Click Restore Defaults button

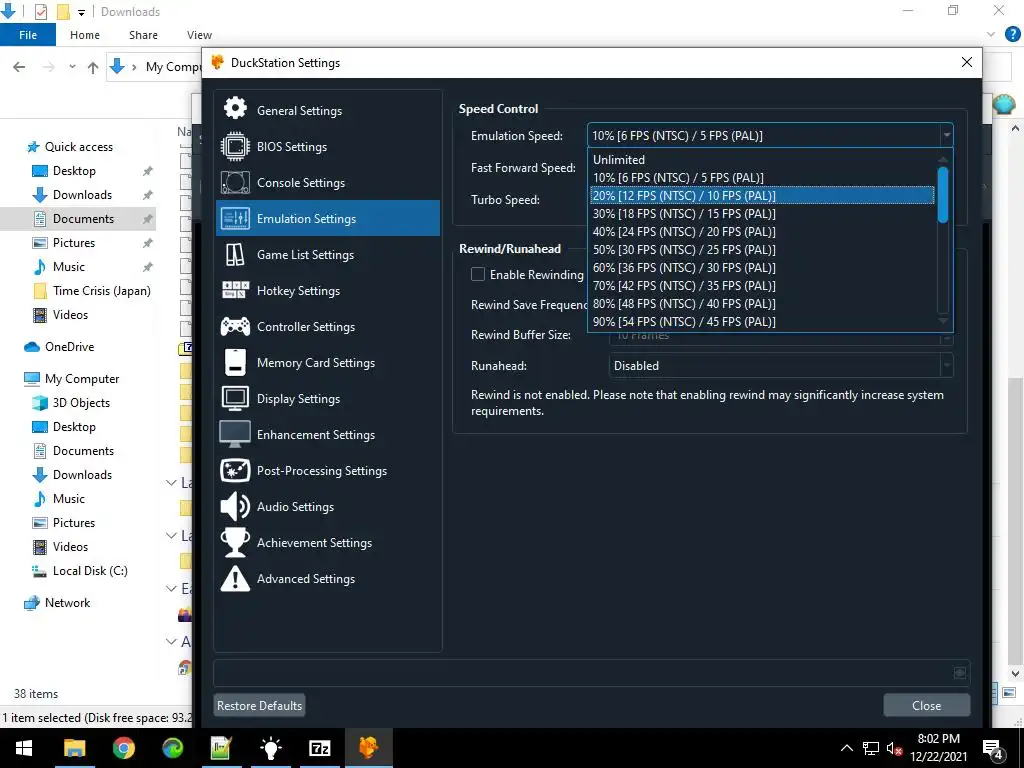tap(259, 705)
